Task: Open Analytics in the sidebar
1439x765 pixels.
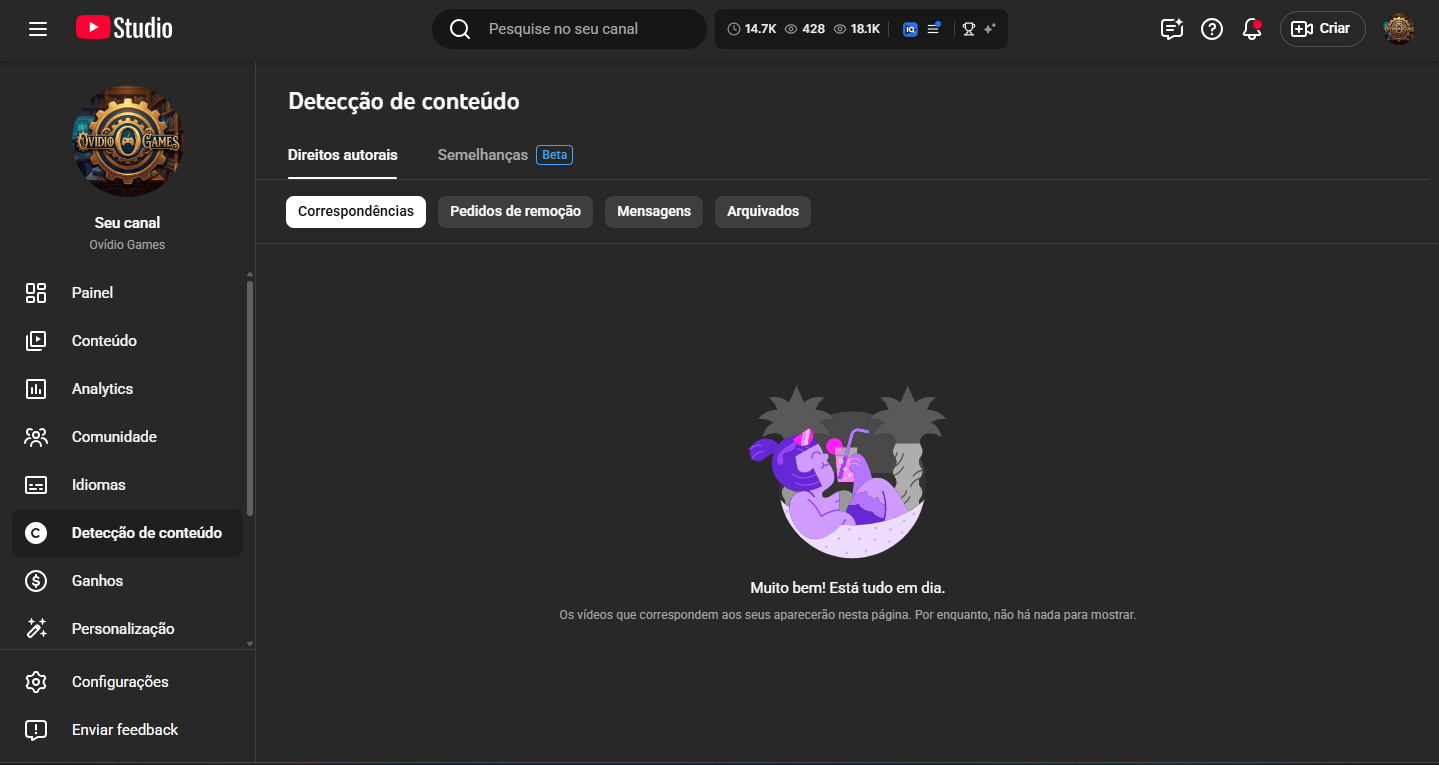Action: point(128,389)
